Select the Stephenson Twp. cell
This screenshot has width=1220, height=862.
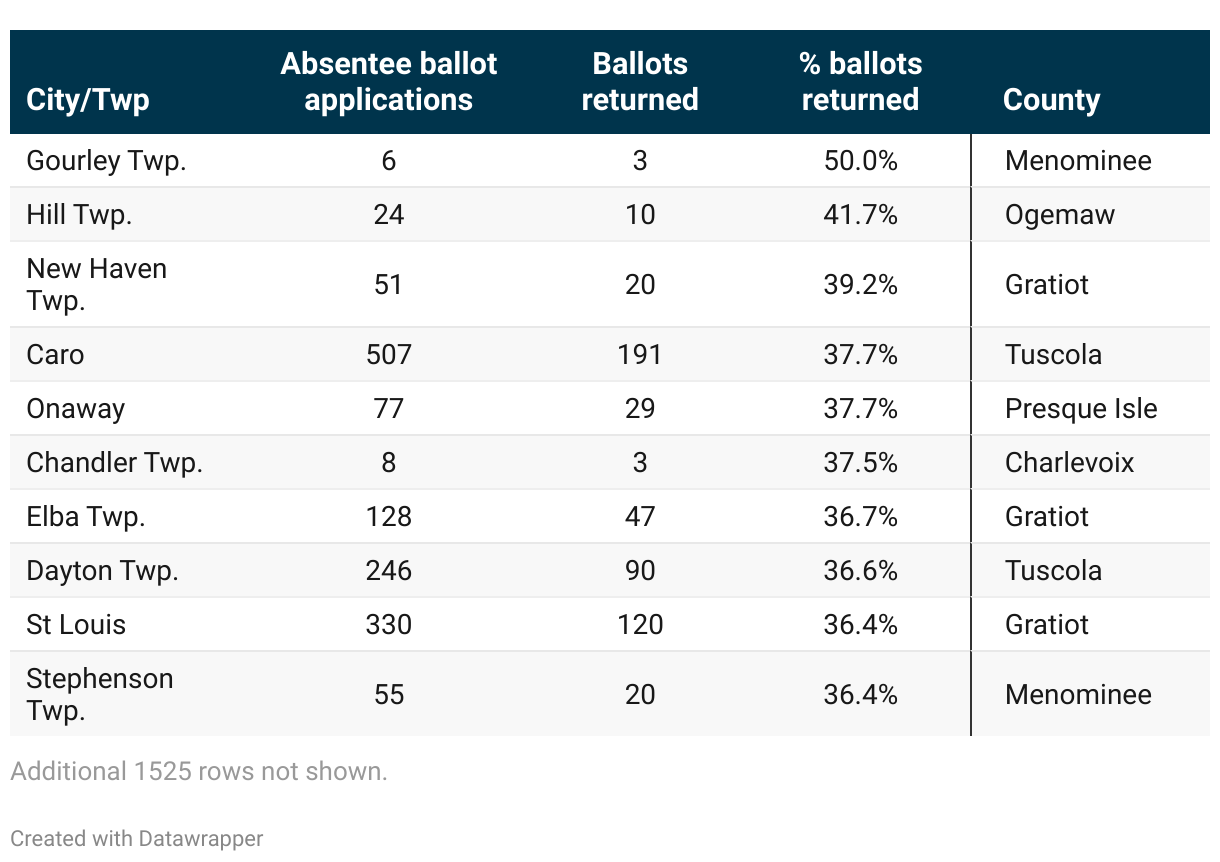point(99,694)
